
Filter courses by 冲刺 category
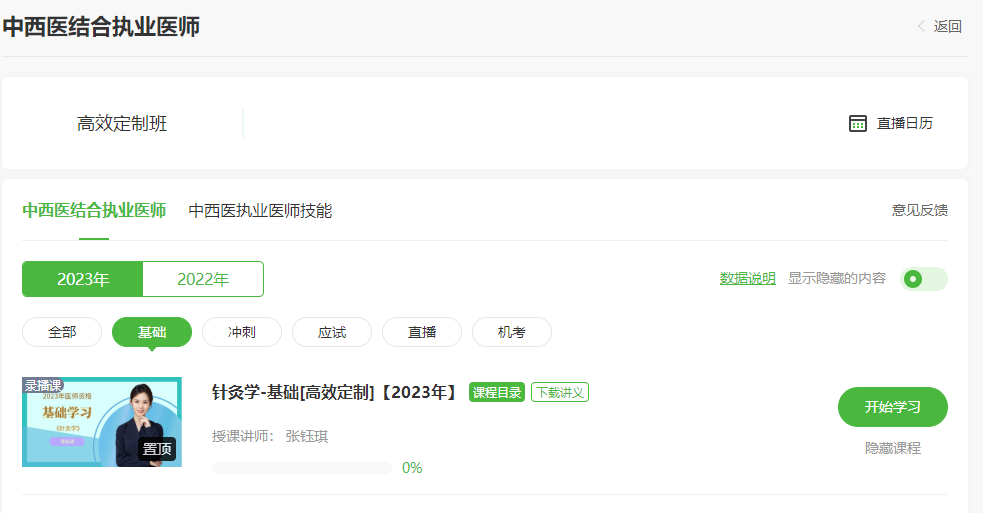point(242,332)
